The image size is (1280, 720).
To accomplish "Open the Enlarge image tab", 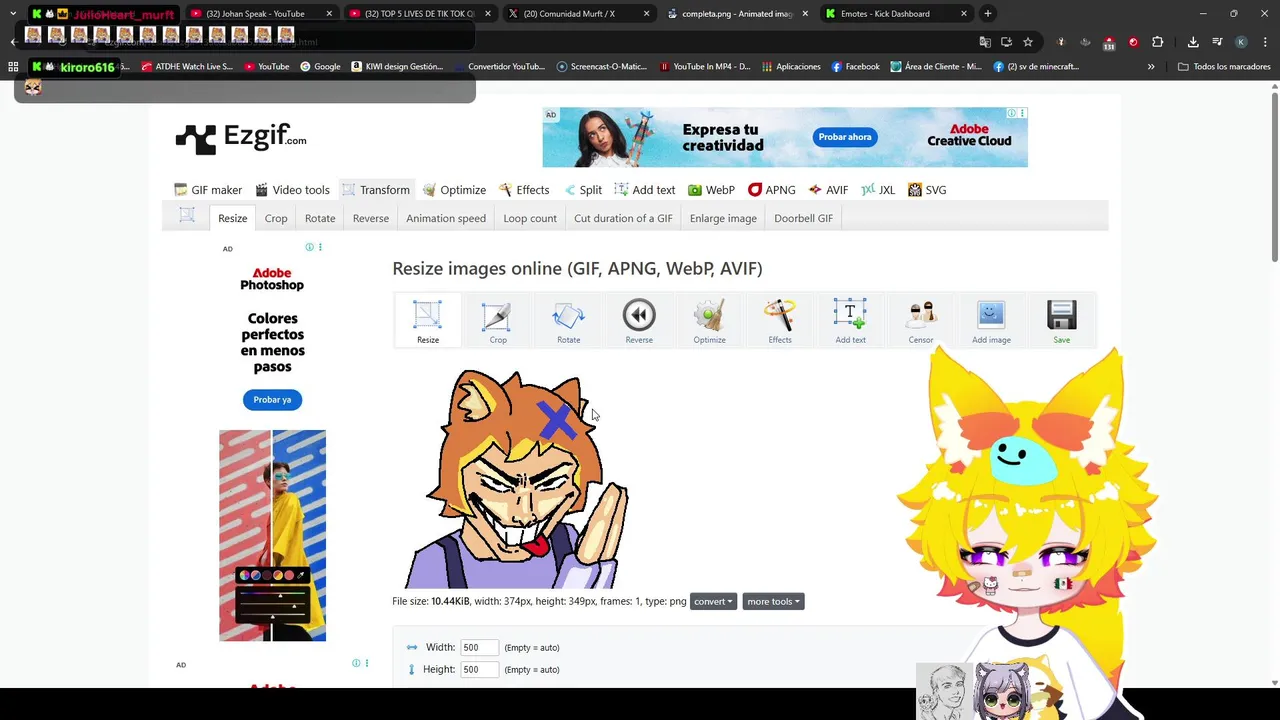I will pos(723,218).
